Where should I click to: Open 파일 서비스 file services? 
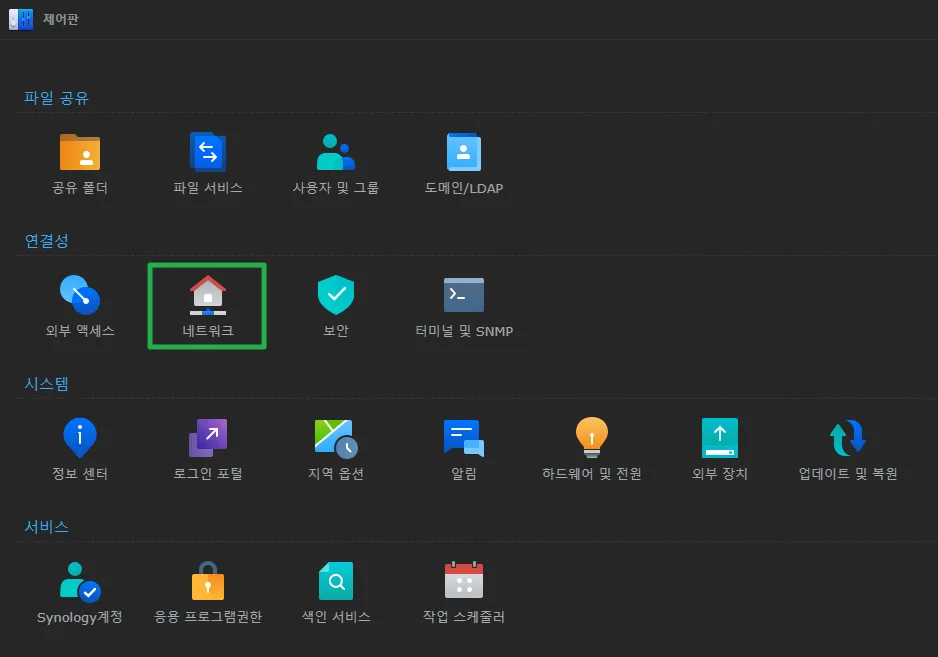(x=208, y=153)
